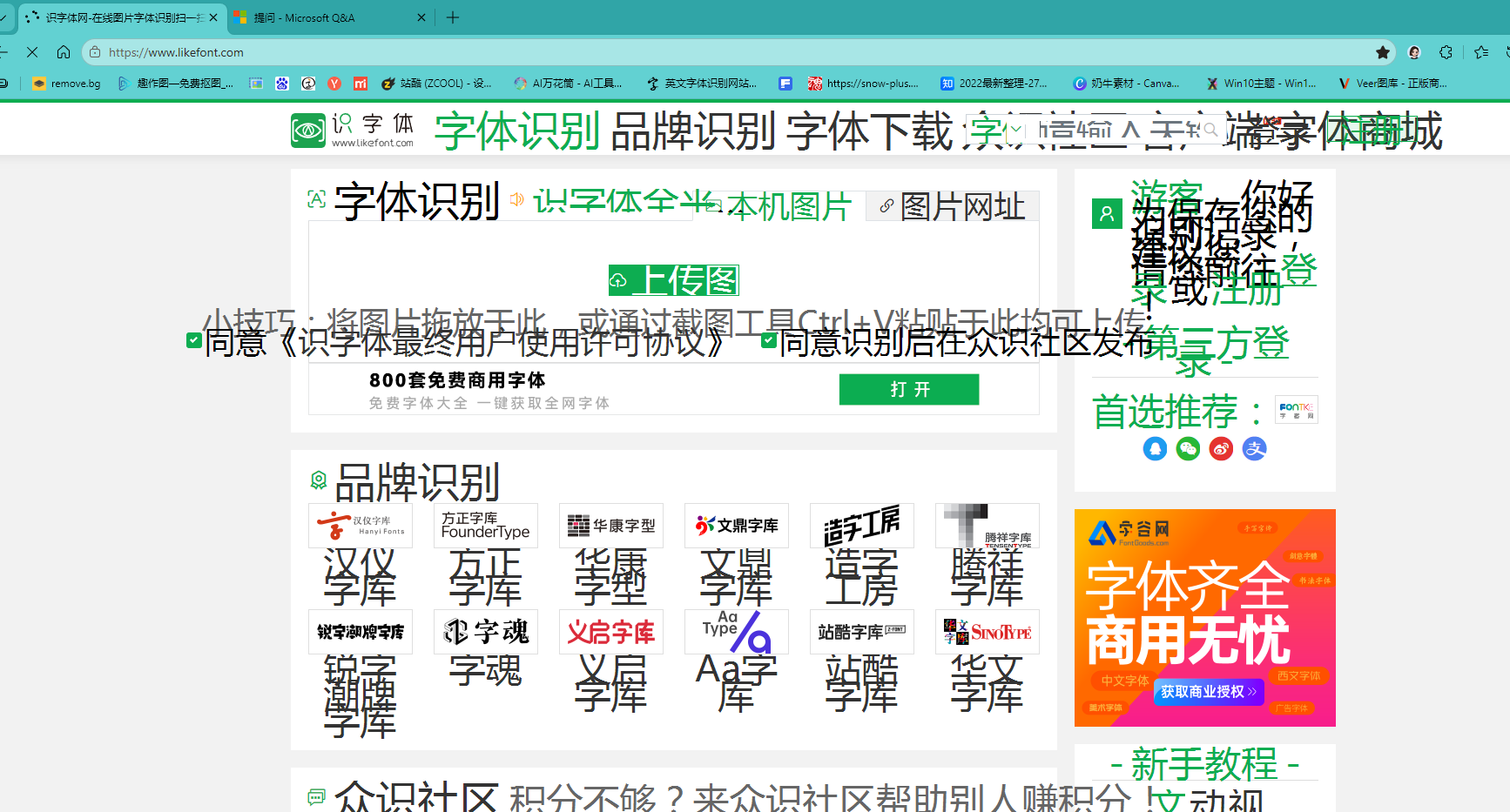Screen dimensions: 1510x812
Task: Open the red m bookmark icon
Action: (361, 84)
